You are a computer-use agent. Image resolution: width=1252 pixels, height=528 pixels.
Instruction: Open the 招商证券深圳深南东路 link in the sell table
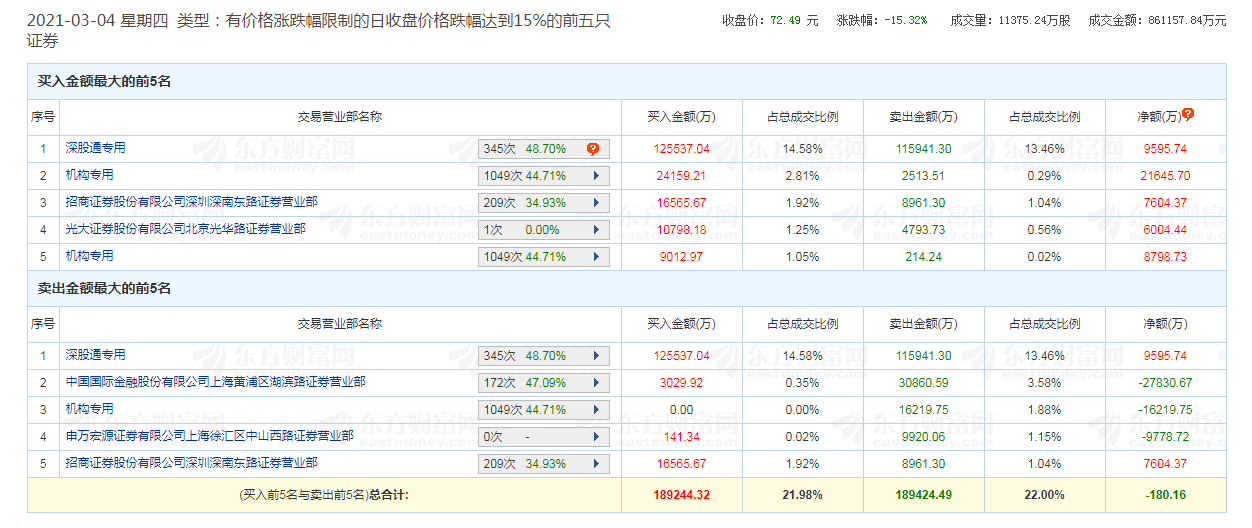click(x=191, y=463)
